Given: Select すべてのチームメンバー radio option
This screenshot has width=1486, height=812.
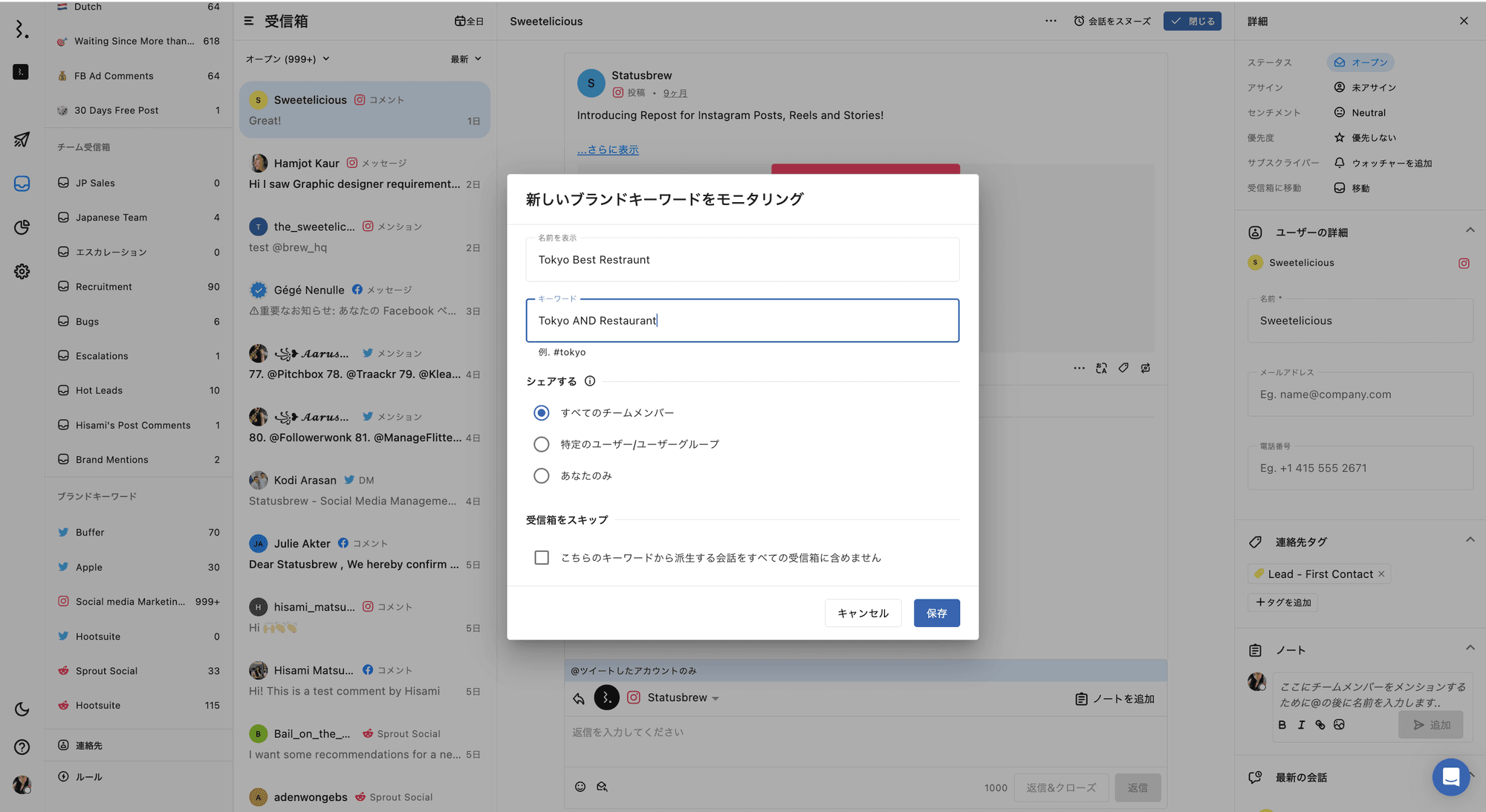Looking at the screenshot, I should click(x=542, y=413).
